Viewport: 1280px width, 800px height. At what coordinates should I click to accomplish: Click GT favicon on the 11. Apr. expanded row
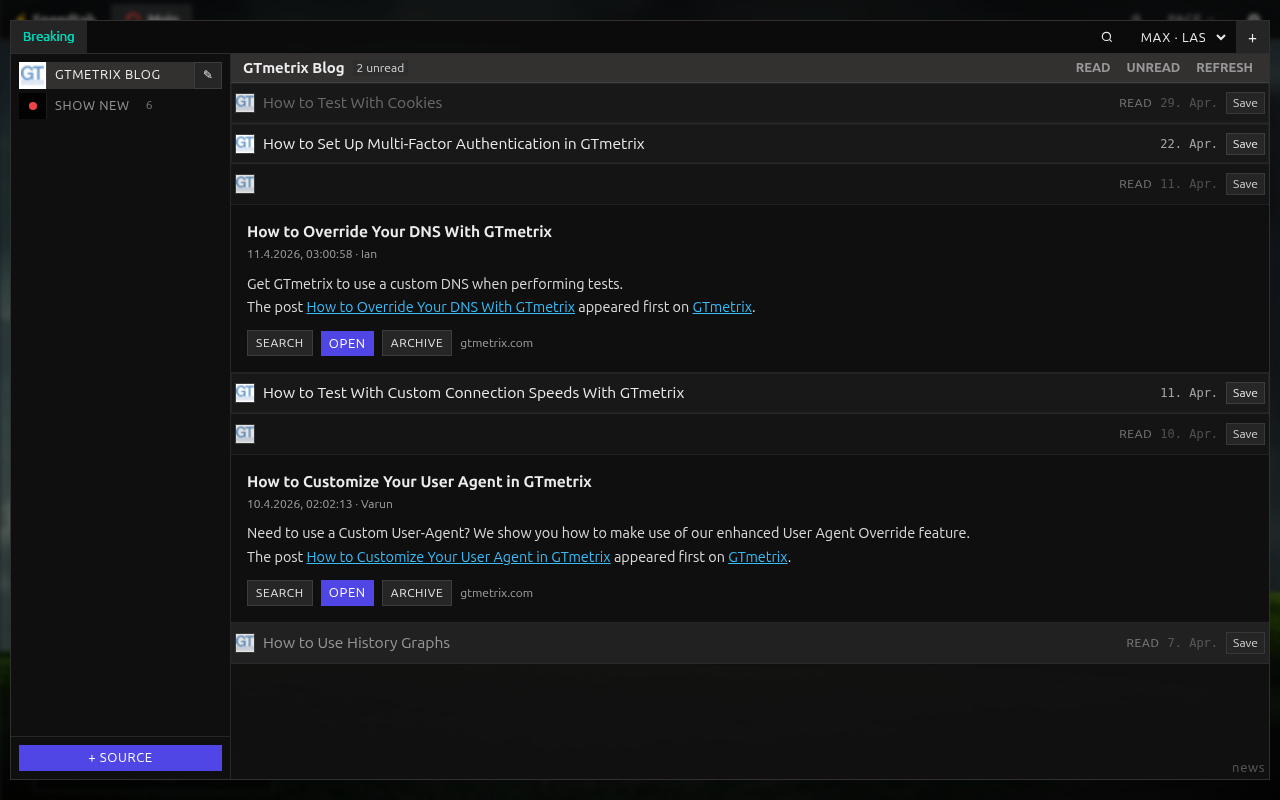245,183
